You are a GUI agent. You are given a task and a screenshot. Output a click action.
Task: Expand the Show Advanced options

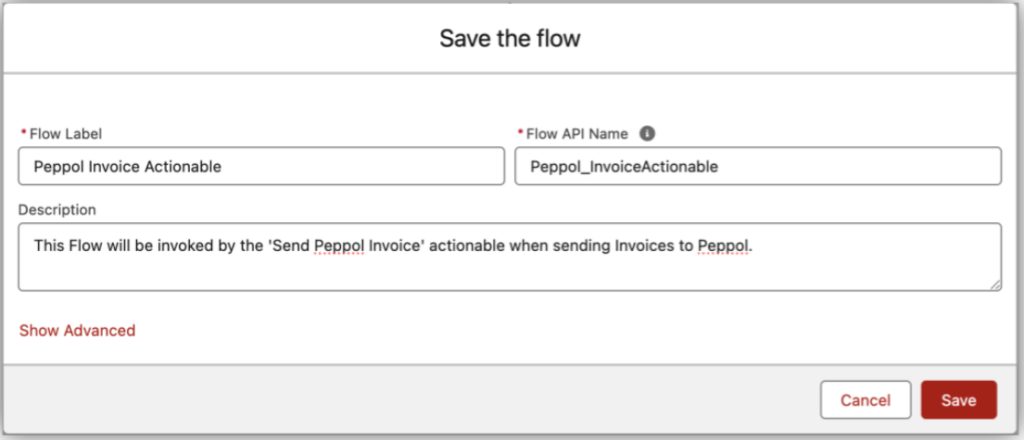pyautogui.click(x=77, y=330)
